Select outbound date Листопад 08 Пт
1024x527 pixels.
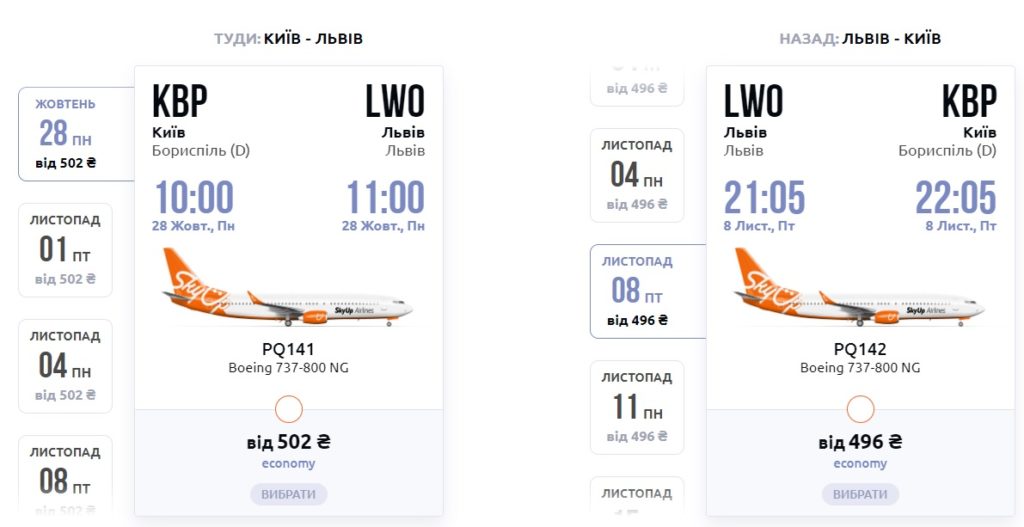[x=66, y=475]
